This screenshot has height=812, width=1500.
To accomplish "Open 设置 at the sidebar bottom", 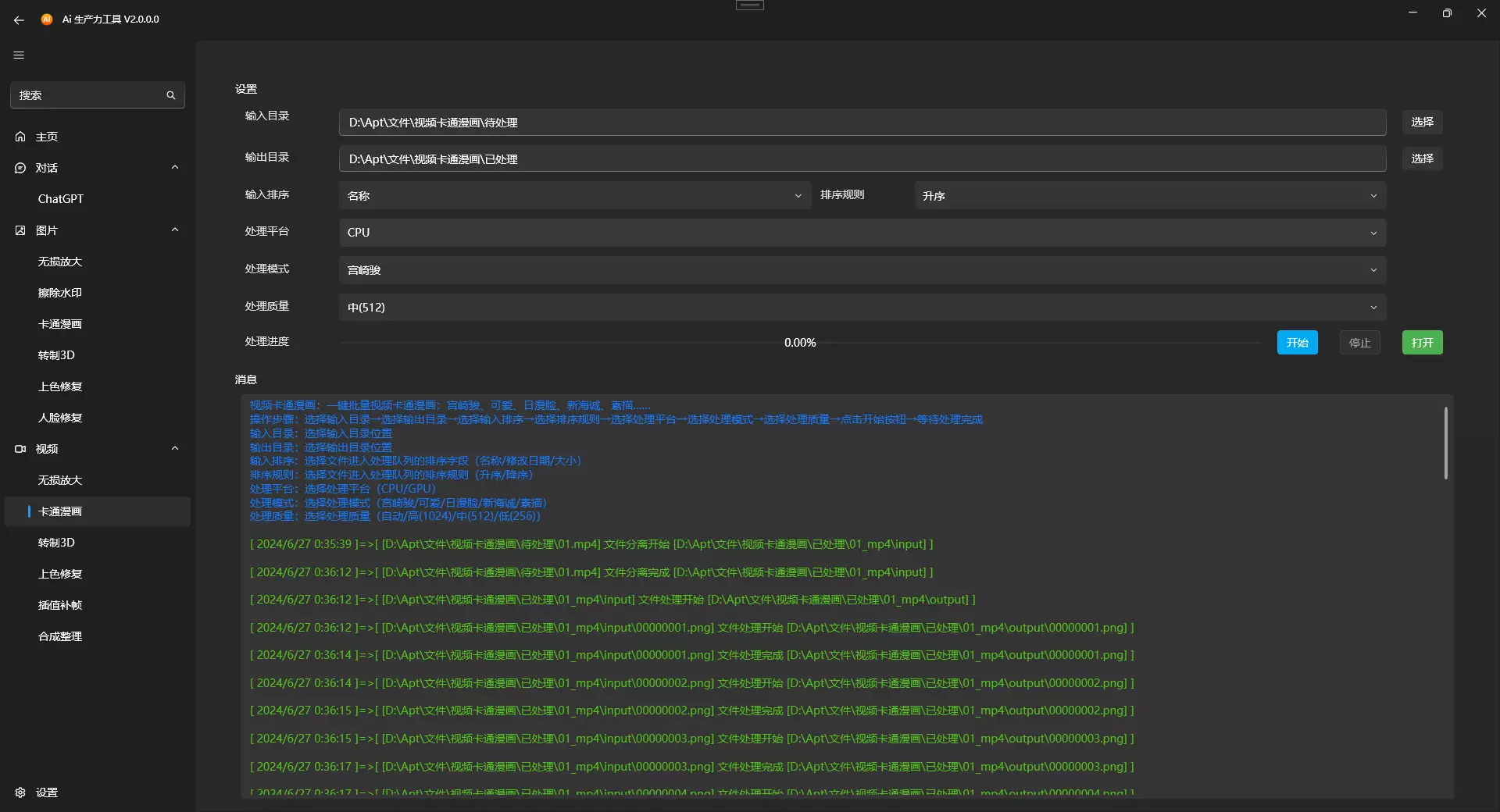I will click(x=98, y=792).
